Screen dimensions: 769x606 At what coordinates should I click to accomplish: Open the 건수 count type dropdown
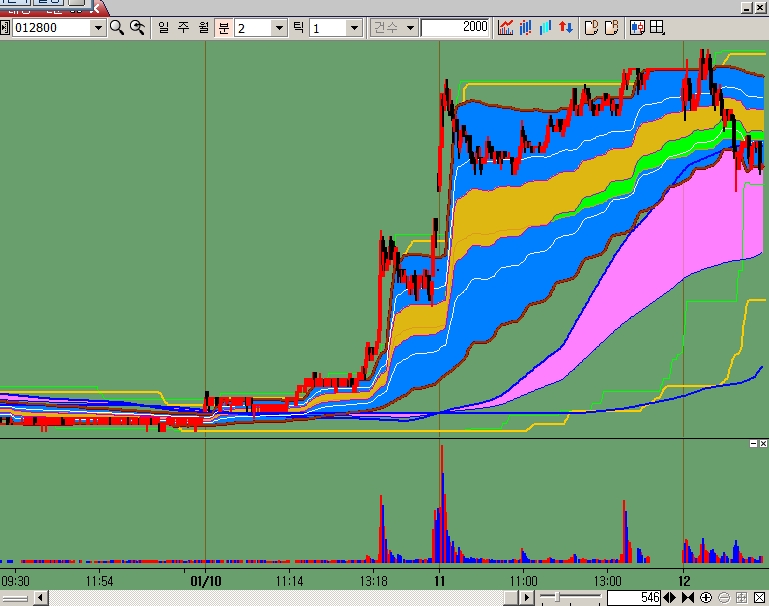click(410, 28)
